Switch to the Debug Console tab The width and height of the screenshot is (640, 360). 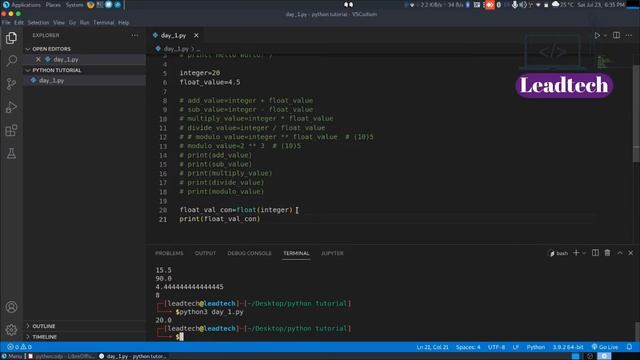click(249, 253)
